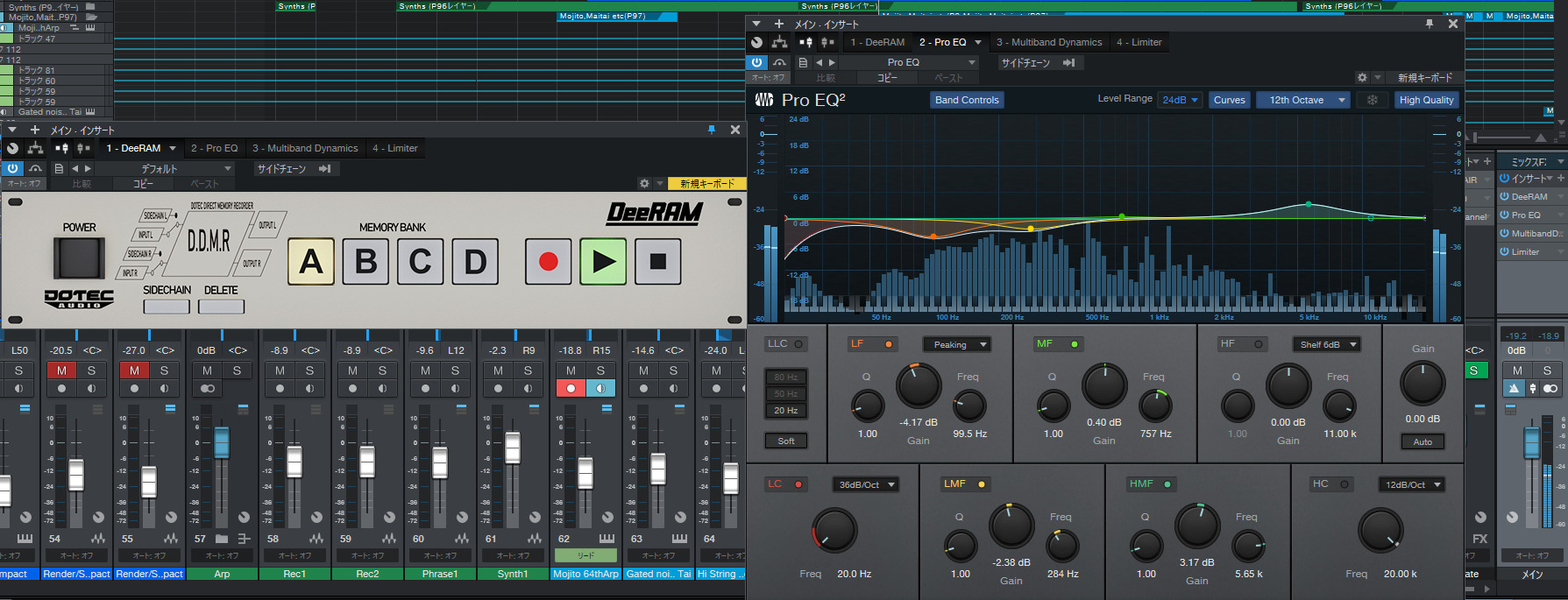The image size is (1568, 600).
Task: Click the Band Controls button
Action: pos(967,100)
